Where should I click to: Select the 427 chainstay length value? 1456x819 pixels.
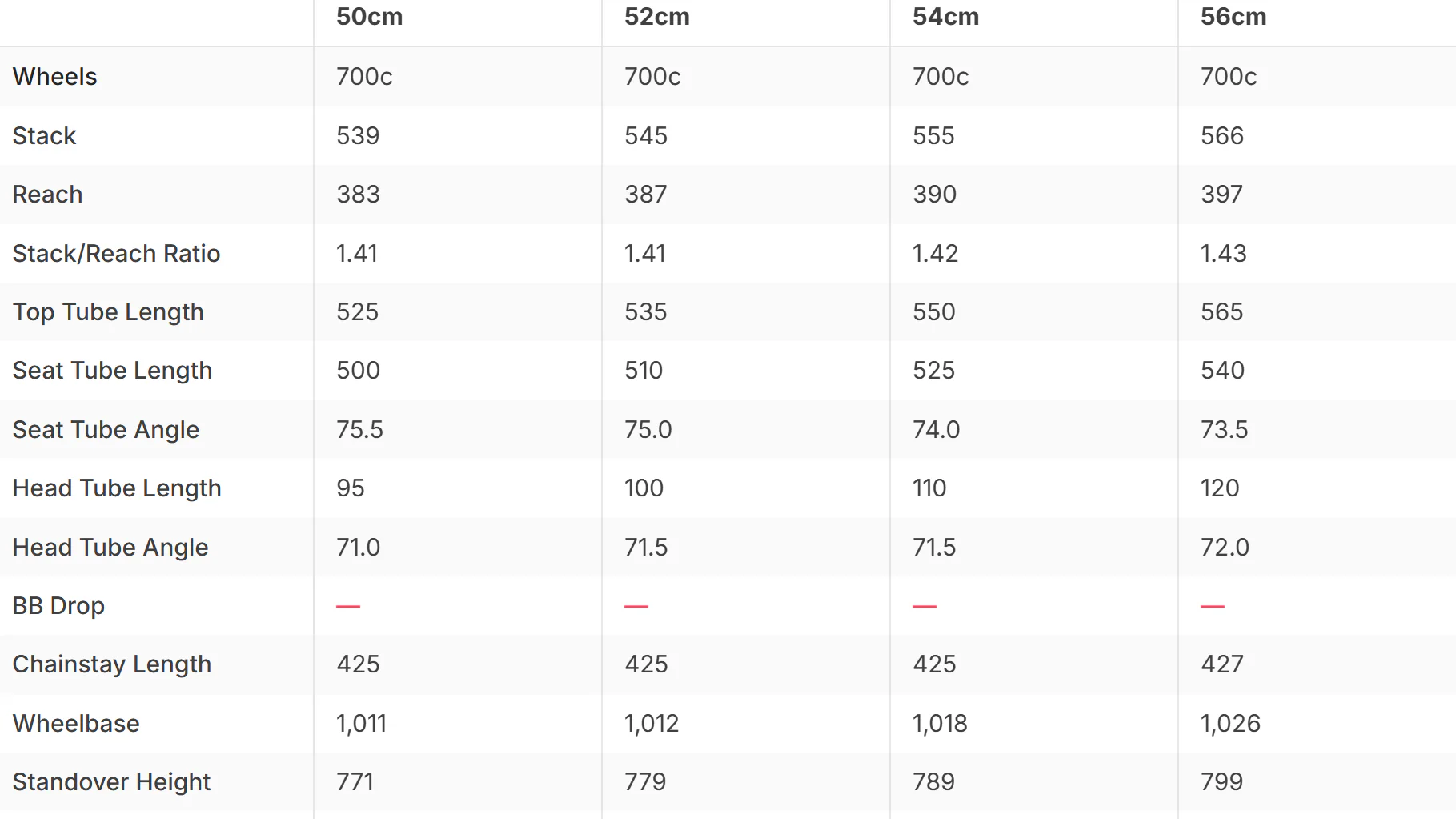coord(1222,664)
